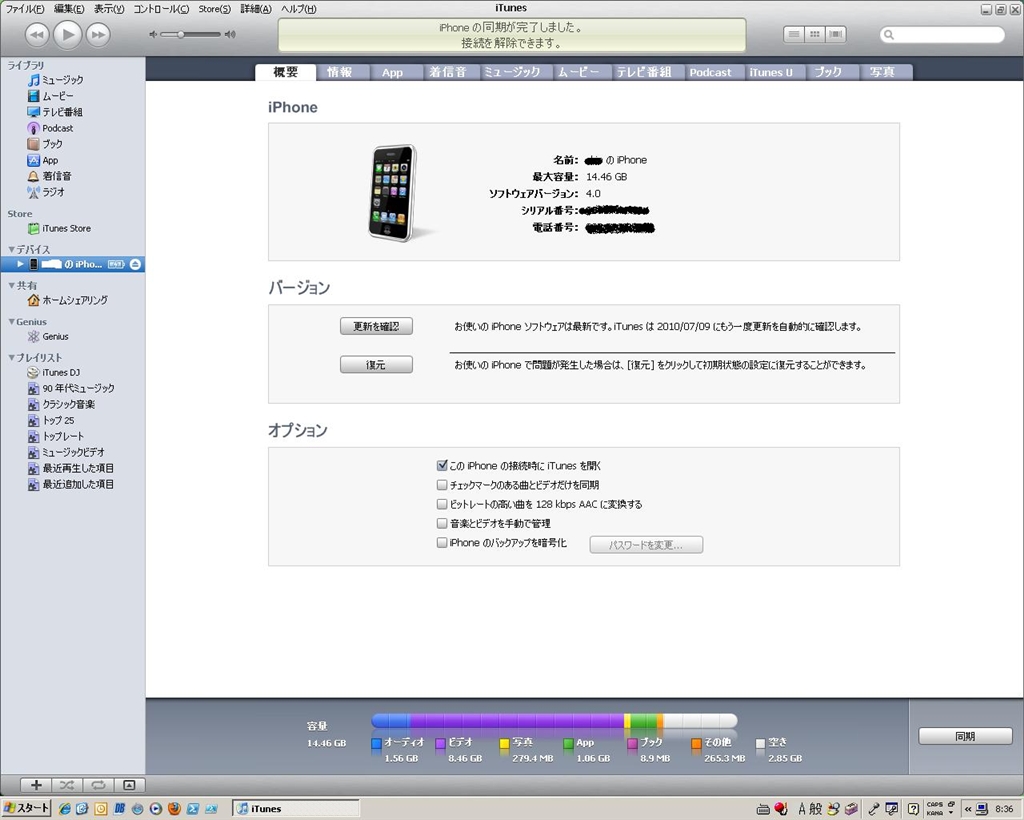Viewport: 1024px width, 820px height.
Task: Toggle shuffle button at bottom
Action: (67, 785)
